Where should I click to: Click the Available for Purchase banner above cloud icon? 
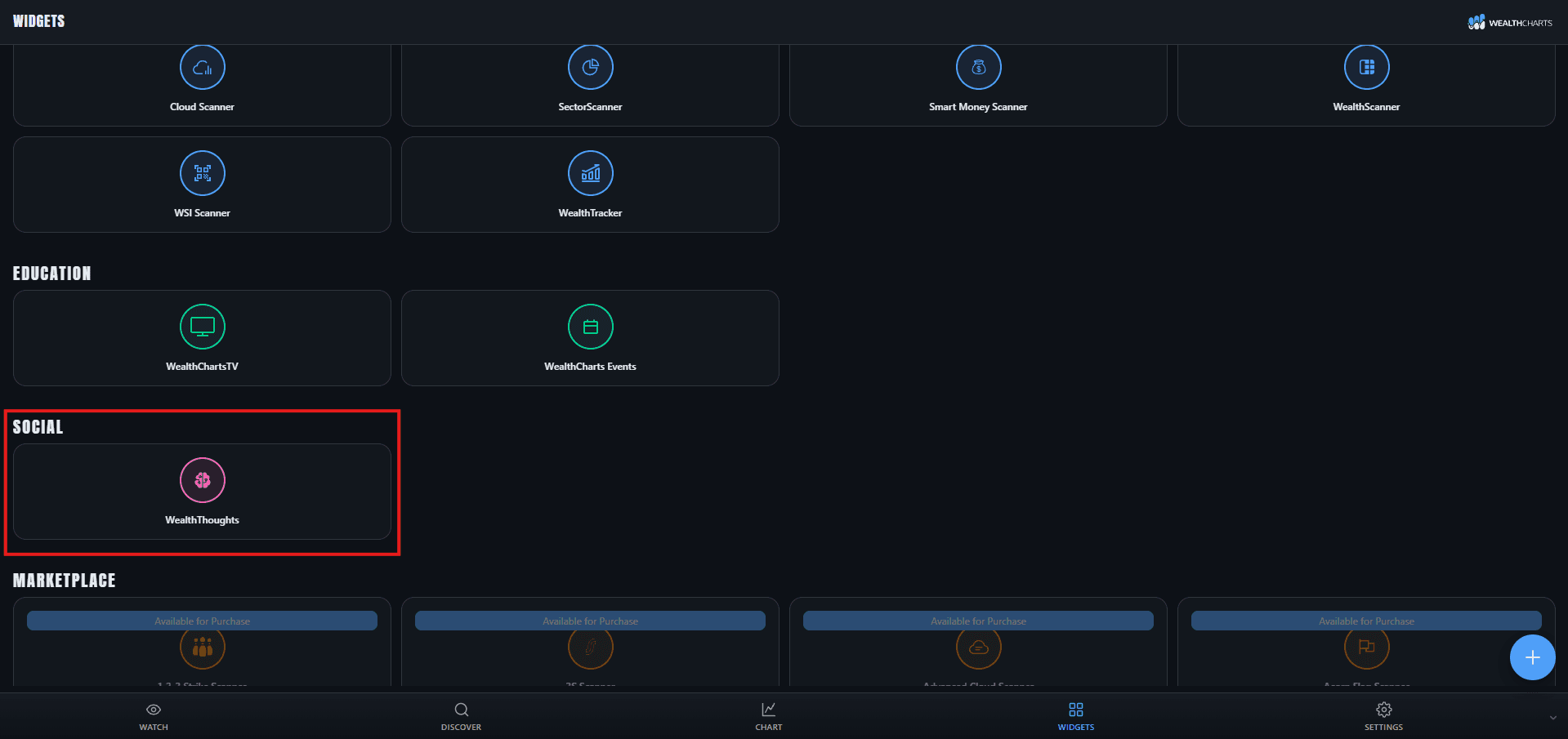(x=978, y=621)
